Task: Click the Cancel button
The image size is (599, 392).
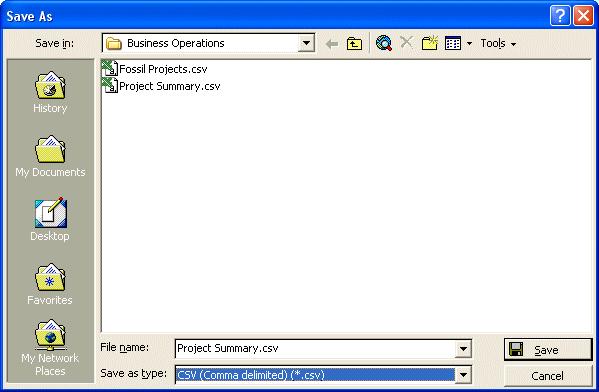Action: [548, 376]
